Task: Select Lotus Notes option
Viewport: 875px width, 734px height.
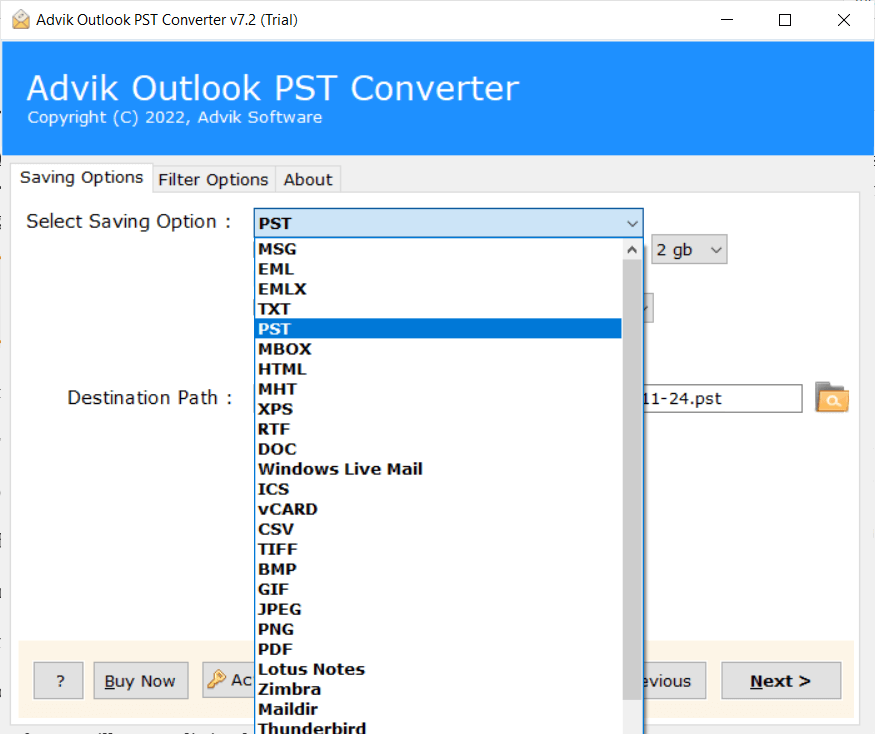Action: pos(438,669)
